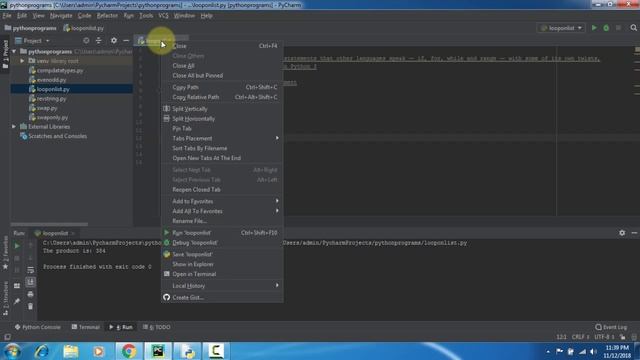Toggle scroll to end icon in Run console
The image size is (640, 360).
click(30, 282)
